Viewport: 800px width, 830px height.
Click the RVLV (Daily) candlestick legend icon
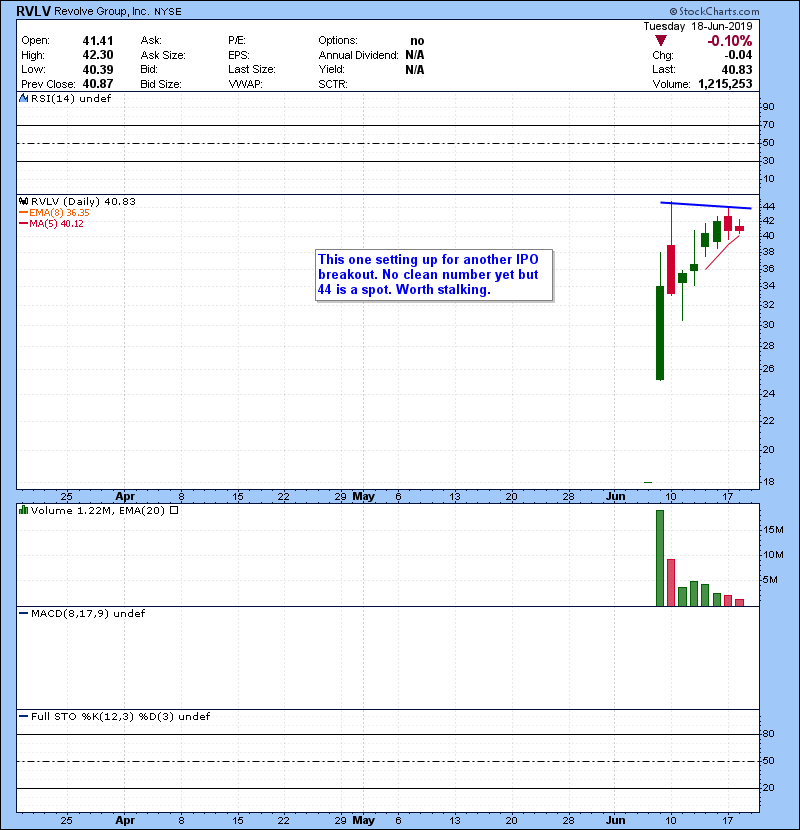pyautogui.click(x=23, y=202)
